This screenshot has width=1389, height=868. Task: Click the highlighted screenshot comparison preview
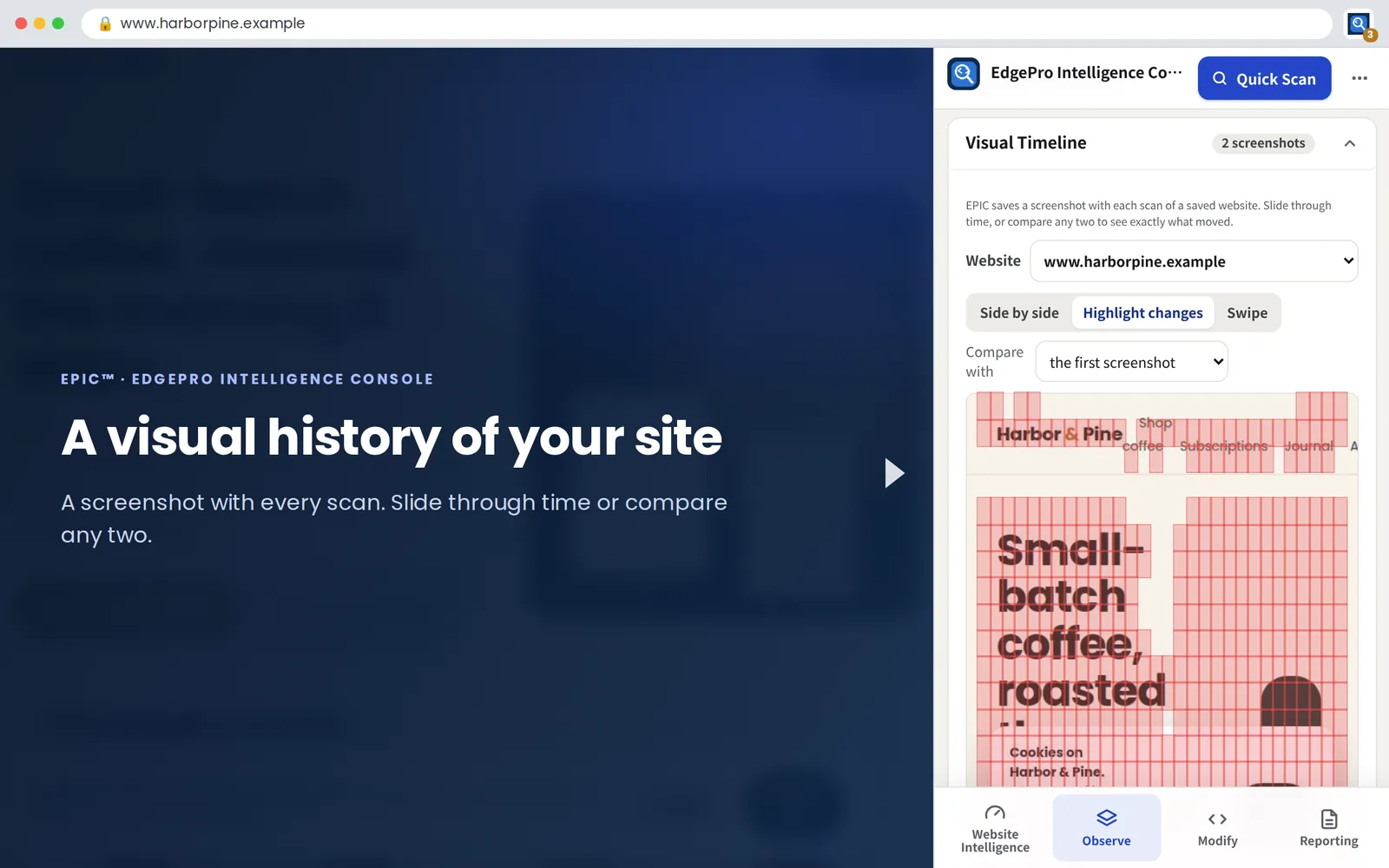[1162, 589]
